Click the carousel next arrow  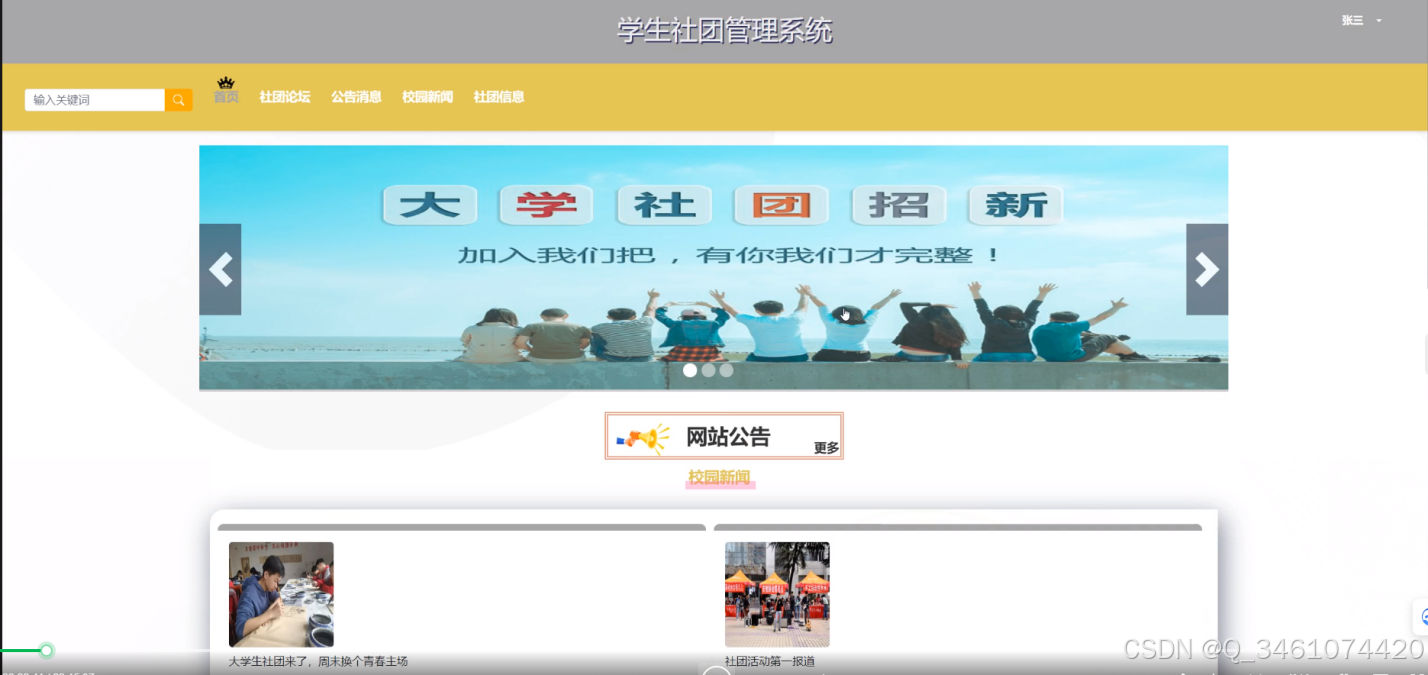pyautogui.click(x=1207, y=269)
